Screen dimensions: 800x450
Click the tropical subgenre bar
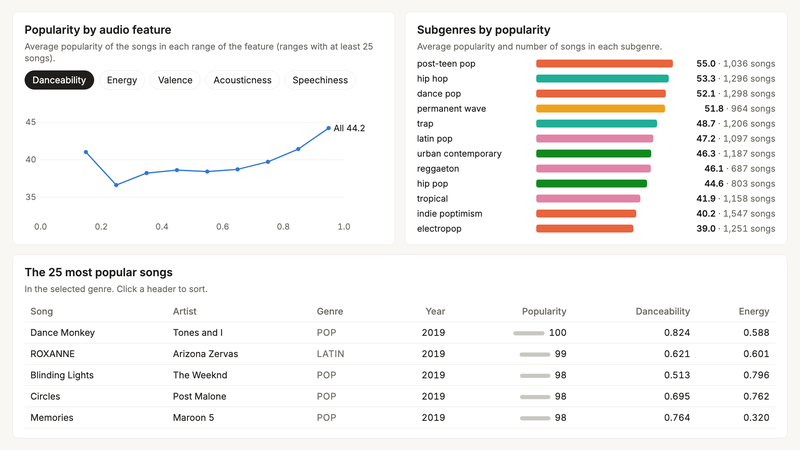point(588,198)
